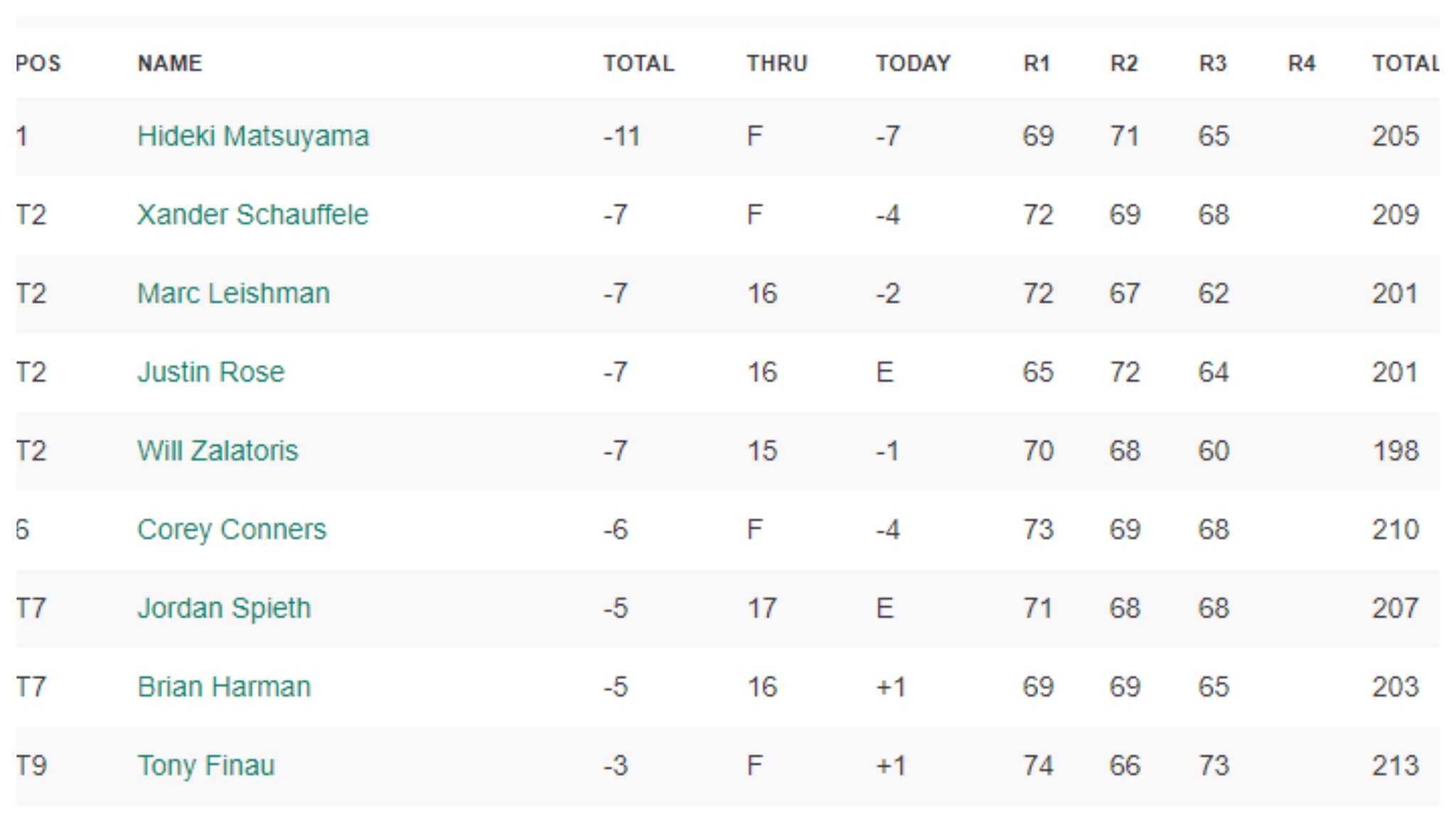Image resolution: width=1456 pixels, height=822 pixels.
Task: Click the THRU column header
Action: [776, 63]
